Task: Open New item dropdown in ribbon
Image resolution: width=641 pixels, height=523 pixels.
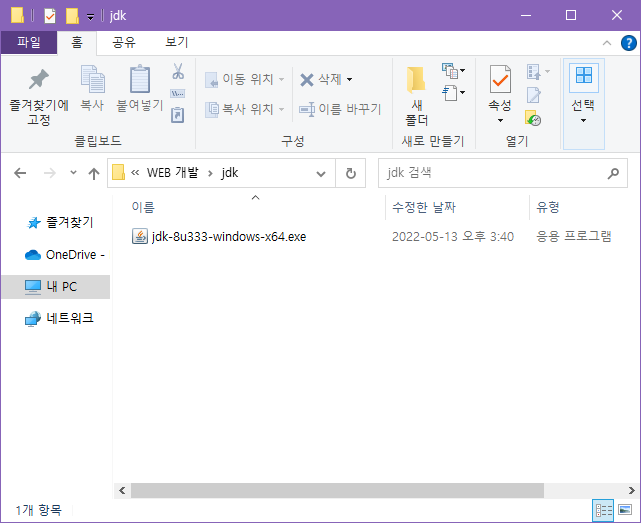Action: pyautogui.click(x=453, y=71)
